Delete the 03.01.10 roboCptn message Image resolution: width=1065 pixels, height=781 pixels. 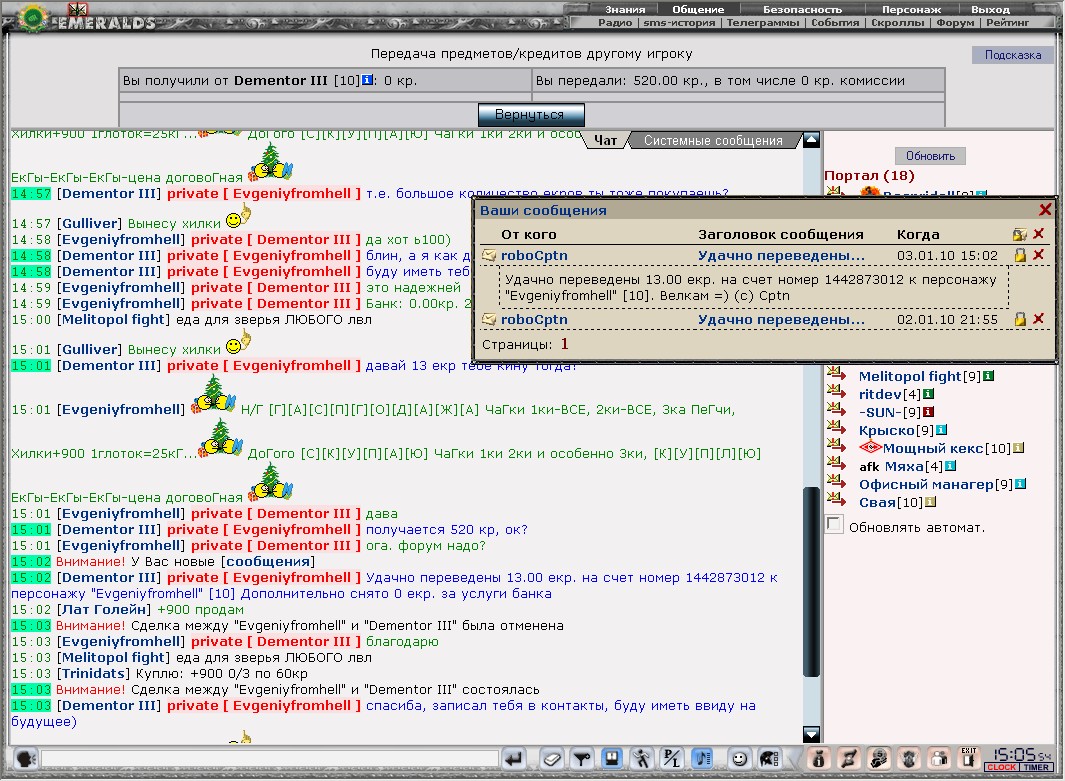click(1039, 255)
